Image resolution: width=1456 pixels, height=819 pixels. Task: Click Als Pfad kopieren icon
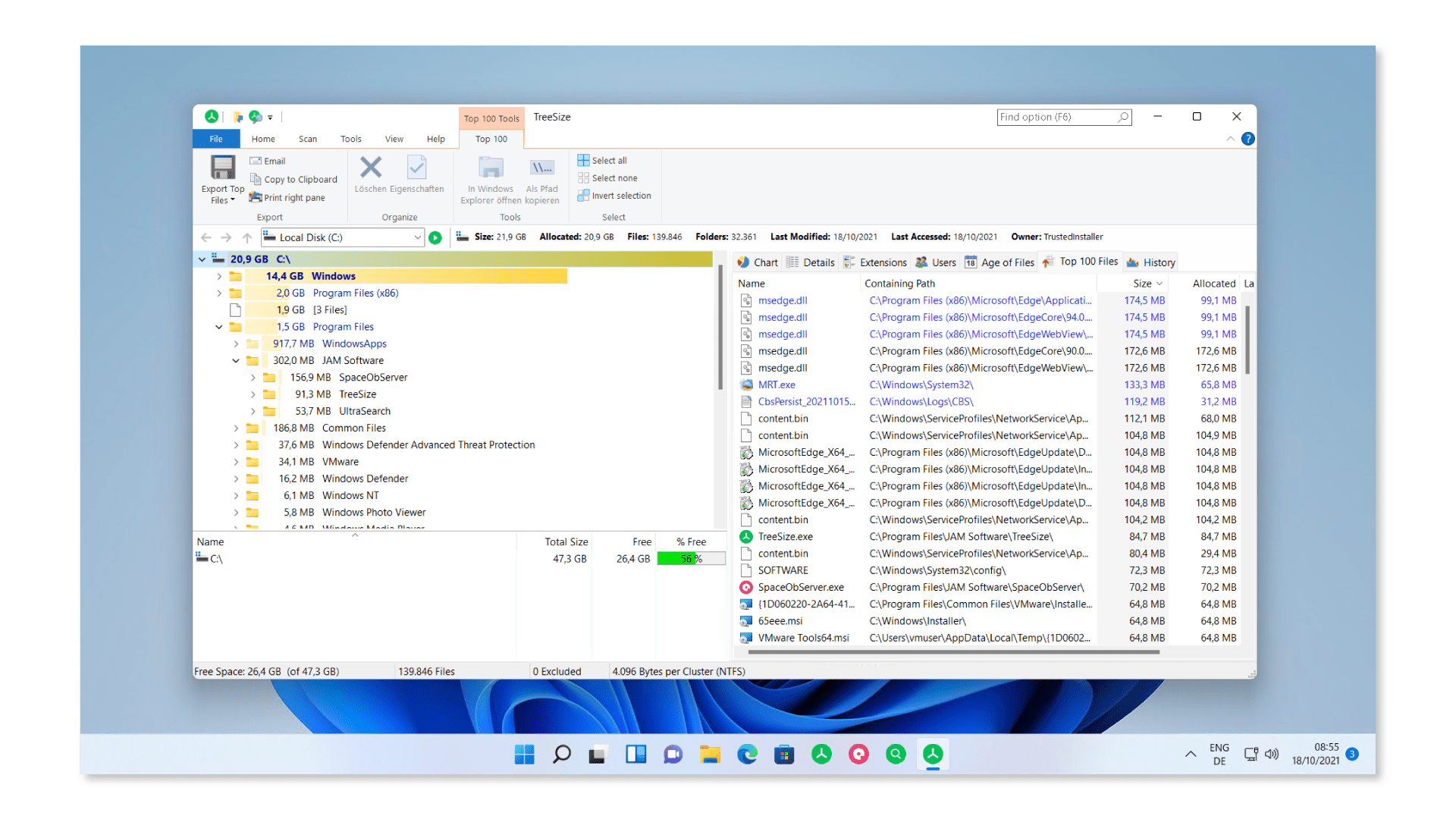[x=541, y=168]
